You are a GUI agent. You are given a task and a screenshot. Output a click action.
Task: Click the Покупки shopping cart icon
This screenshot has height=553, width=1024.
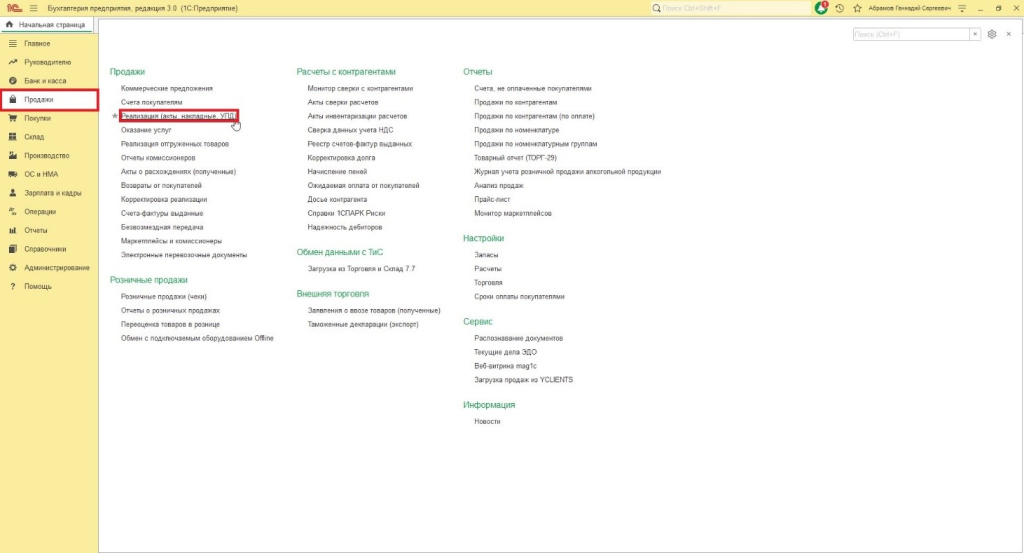click(x=12, y=118)
